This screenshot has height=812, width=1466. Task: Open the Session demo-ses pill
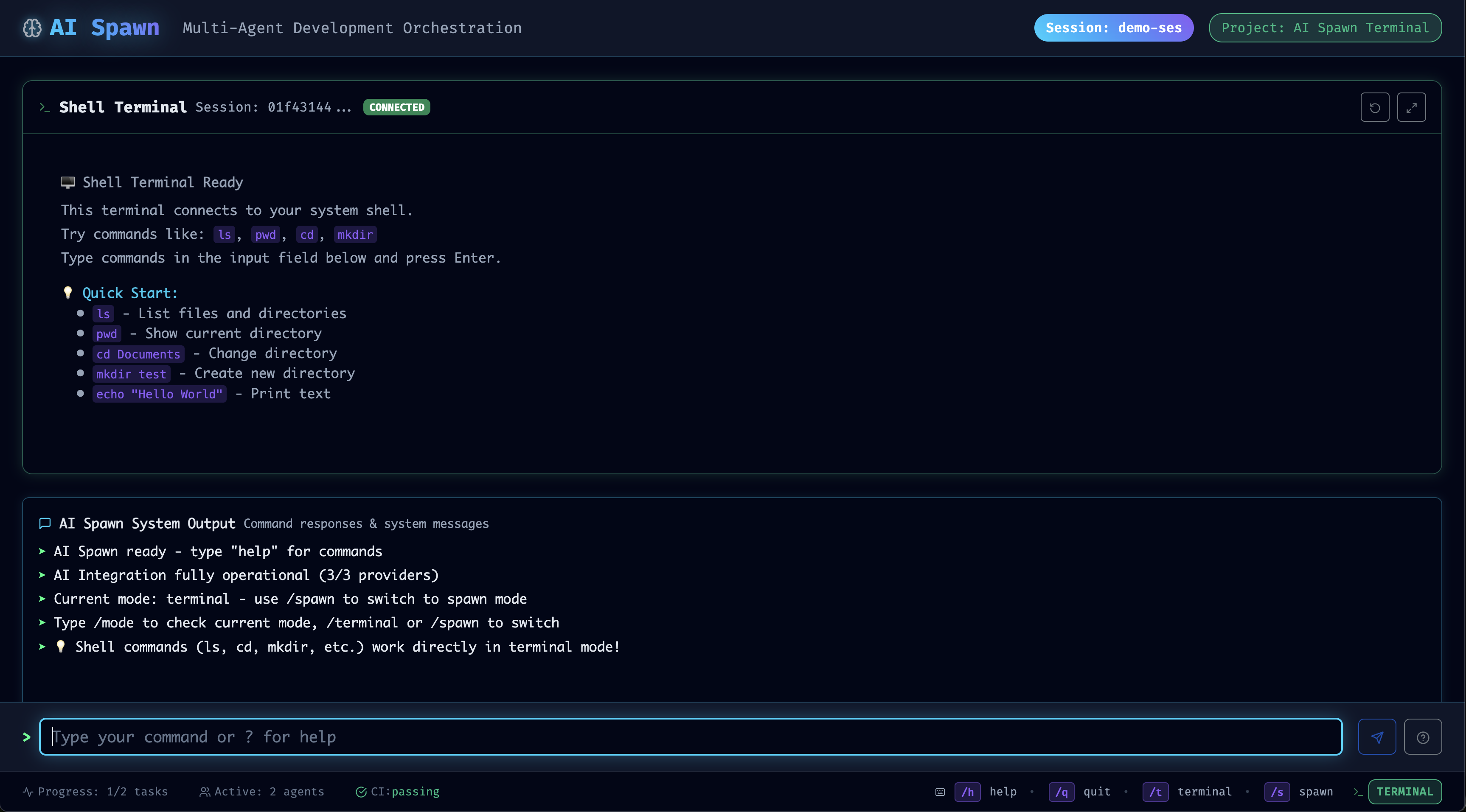[1113, 28]
